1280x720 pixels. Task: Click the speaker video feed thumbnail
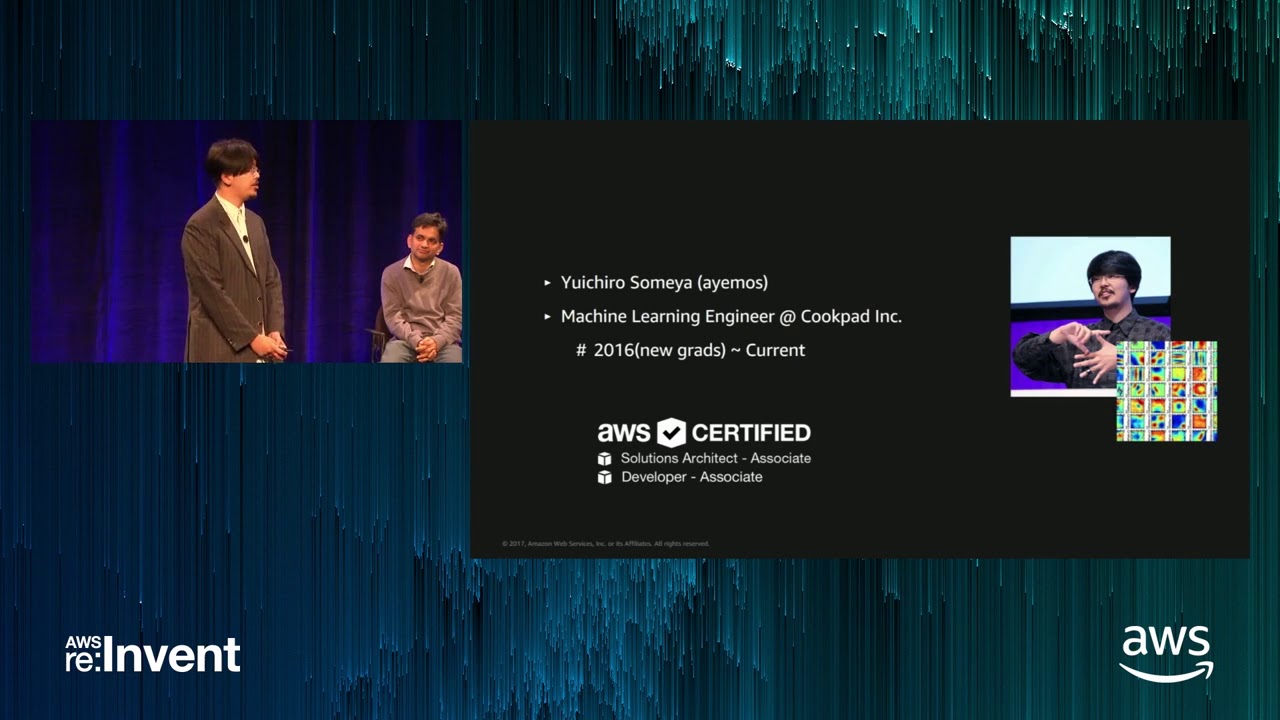tap(246, 241)
